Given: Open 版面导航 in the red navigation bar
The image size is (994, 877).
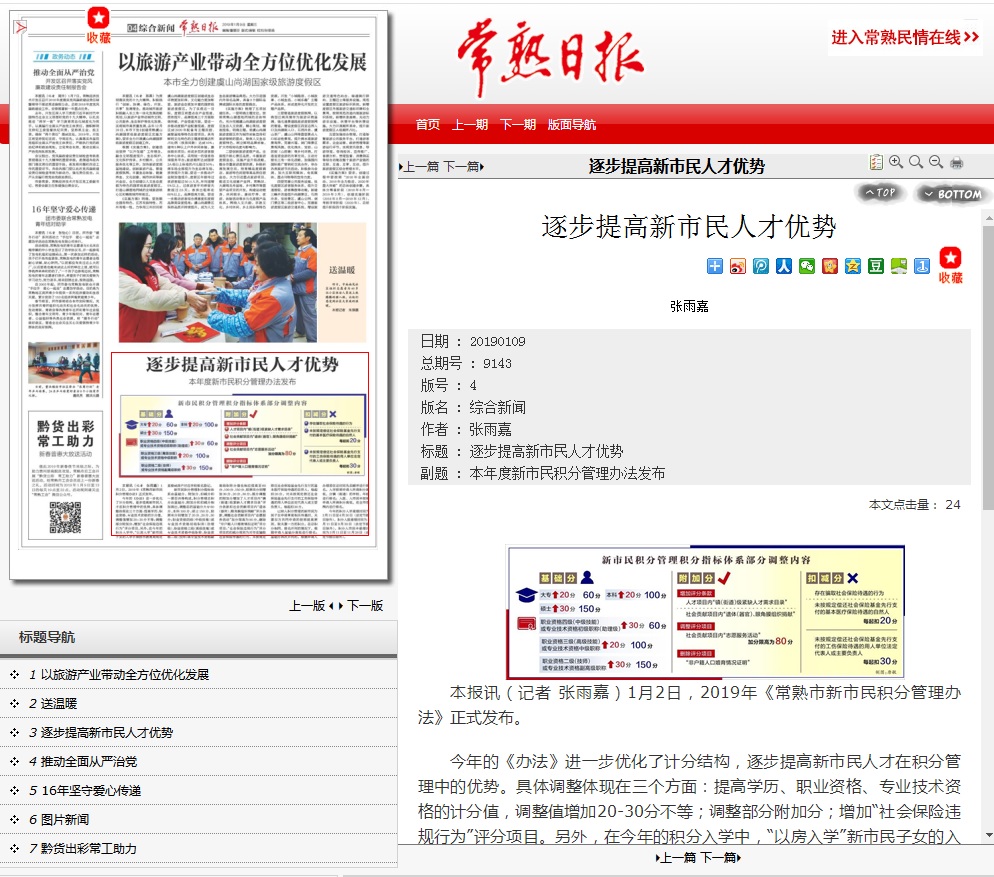Looking at the screenshot, I should [572, 124].
